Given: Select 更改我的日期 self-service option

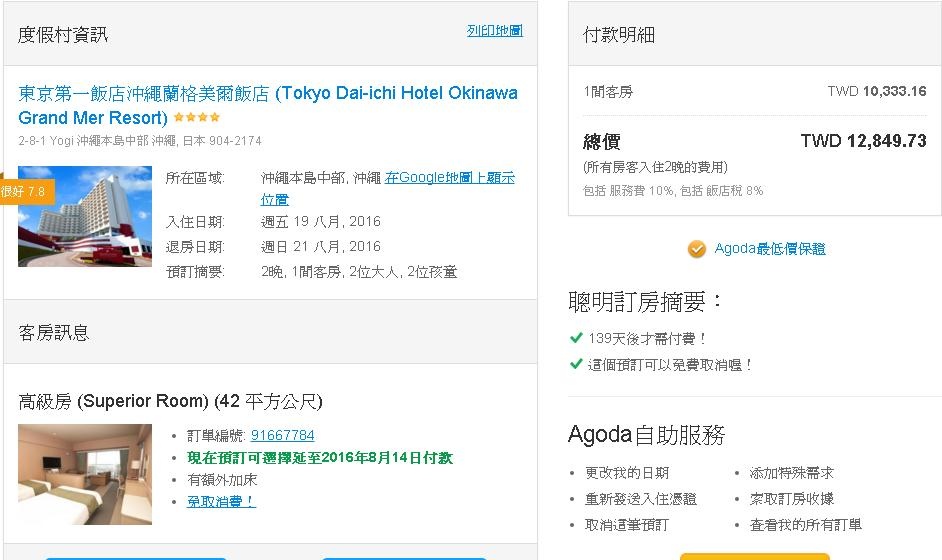Looking at the screenshot, I should pyautogui.click(x=627, y=473).
